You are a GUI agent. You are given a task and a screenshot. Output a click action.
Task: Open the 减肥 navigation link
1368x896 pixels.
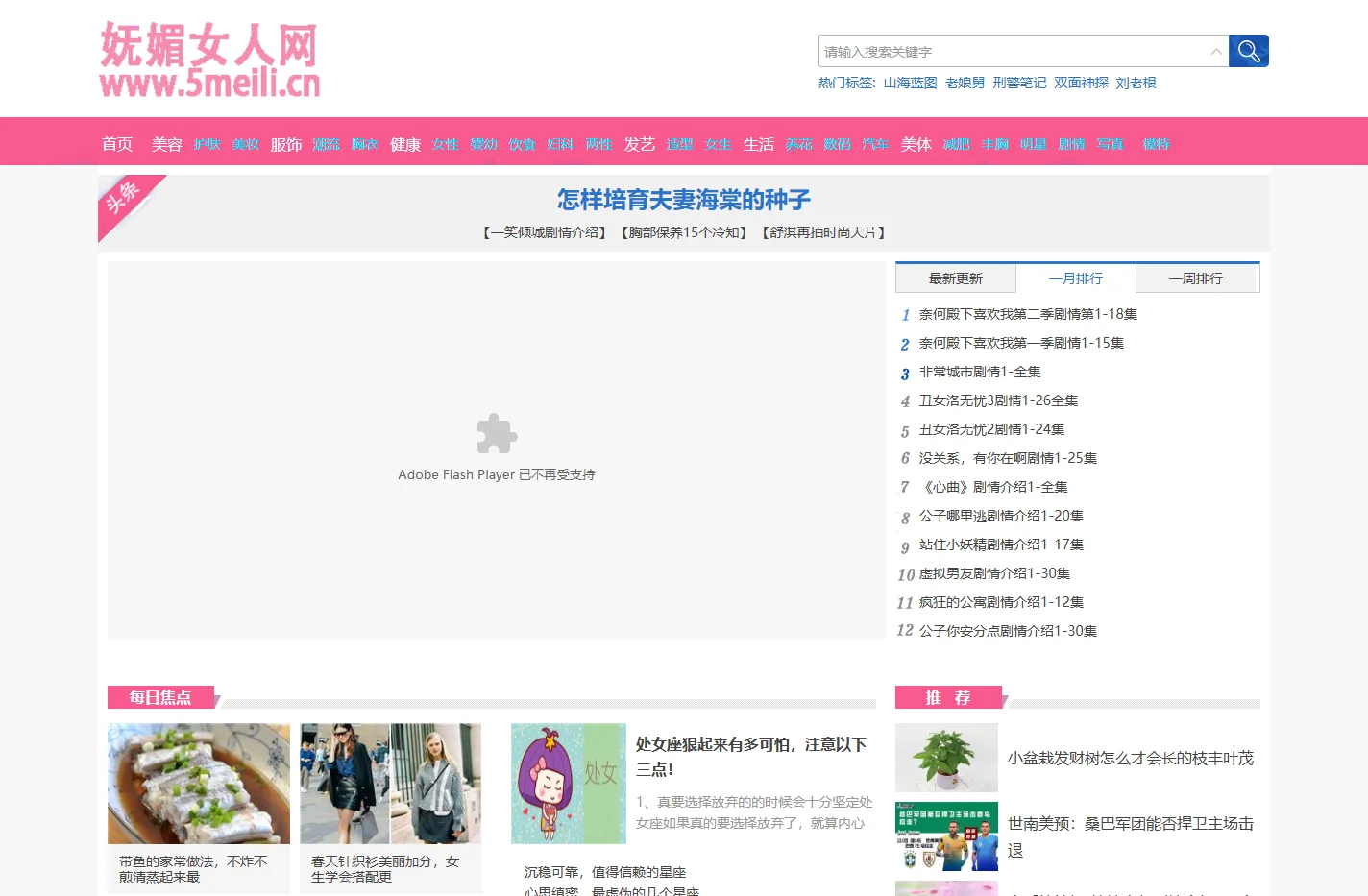pos(956,144)
